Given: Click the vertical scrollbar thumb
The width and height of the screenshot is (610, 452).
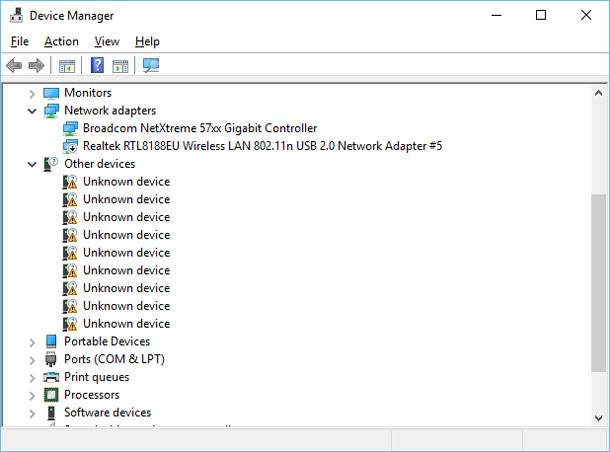Looking at the screenshot, I should [599, 282].
